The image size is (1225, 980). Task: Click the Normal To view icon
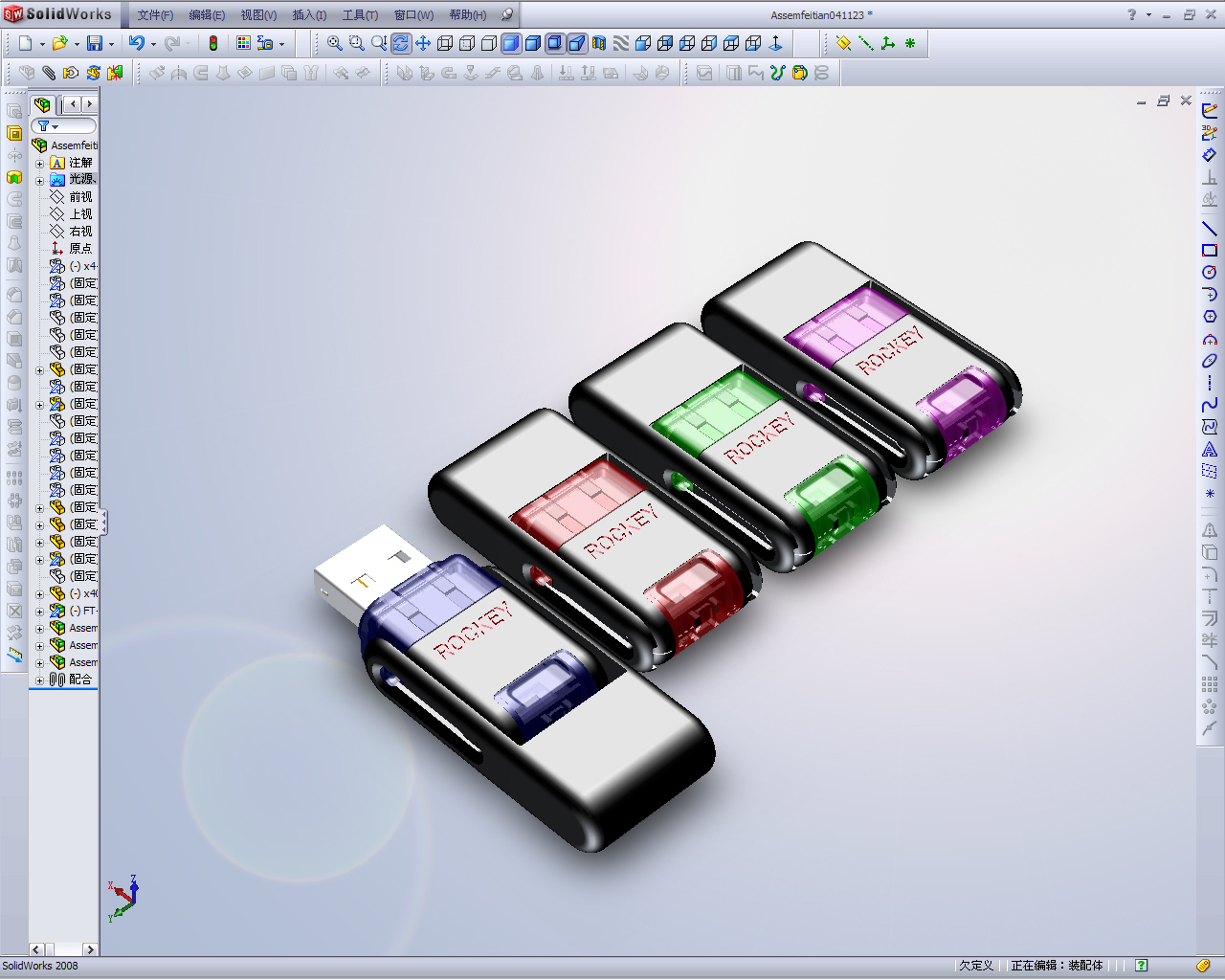click(x=776, y=43)
